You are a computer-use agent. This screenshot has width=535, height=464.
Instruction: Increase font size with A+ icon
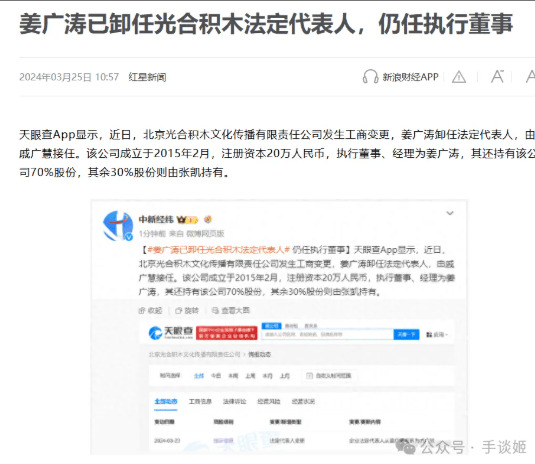[x=497, y=76]
